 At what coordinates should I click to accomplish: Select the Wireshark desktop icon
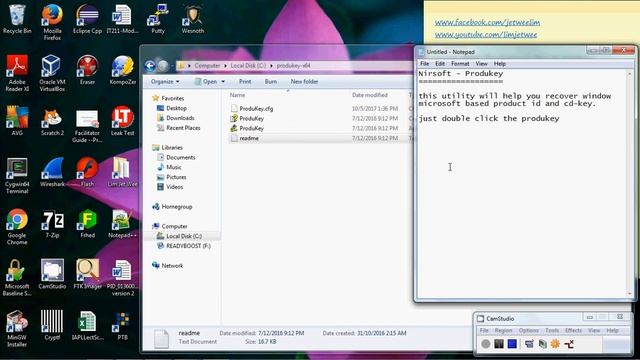click(x=52, y=172)
